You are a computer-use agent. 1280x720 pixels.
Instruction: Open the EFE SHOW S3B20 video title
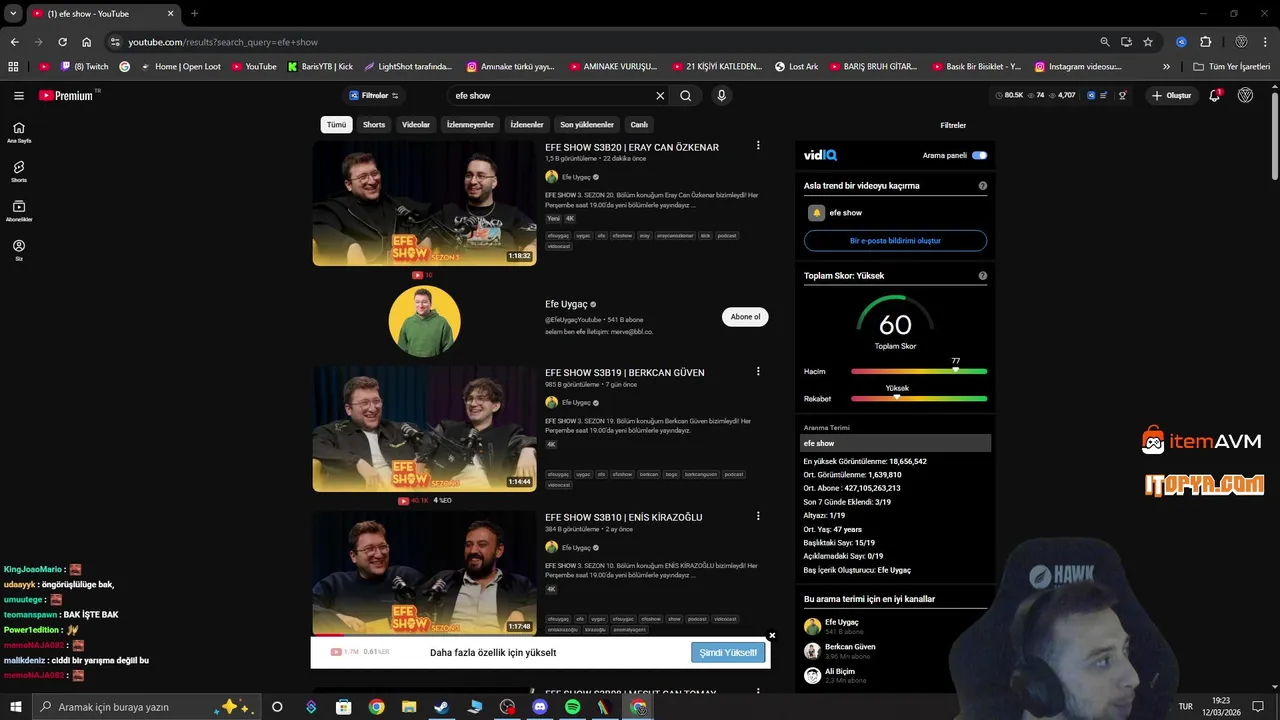click(x=632, y=147)
